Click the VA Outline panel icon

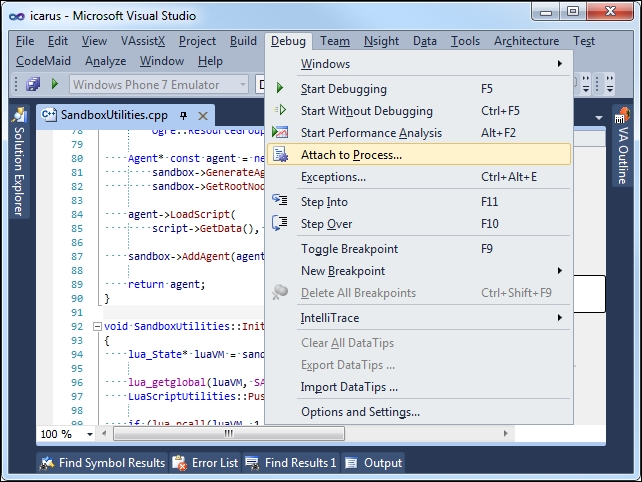coord(622,115)
